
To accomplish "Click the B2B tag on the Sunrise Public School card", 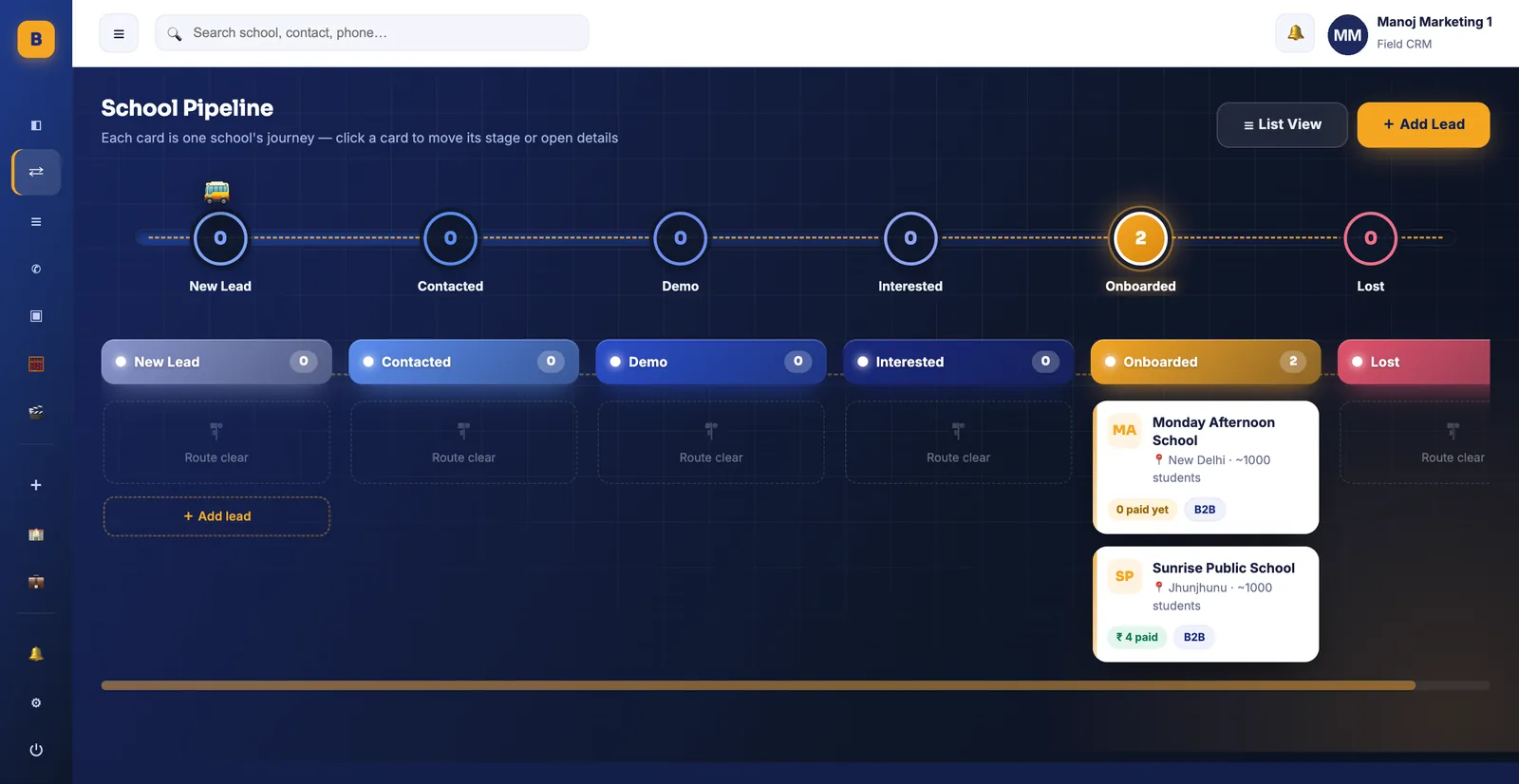I will point(1194,637).
